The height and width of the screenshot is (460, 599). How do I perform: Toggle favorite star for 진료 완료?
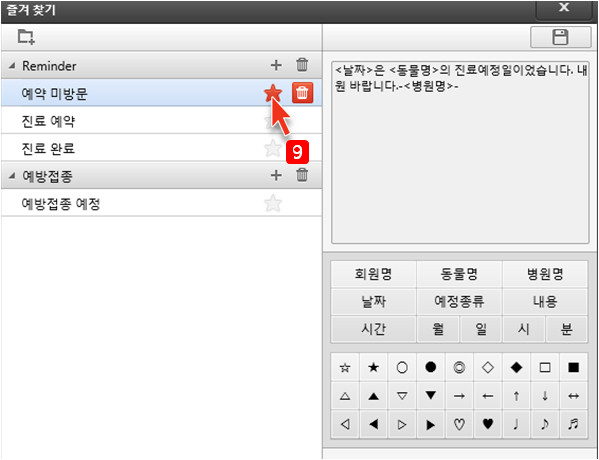tap(273, 148)
